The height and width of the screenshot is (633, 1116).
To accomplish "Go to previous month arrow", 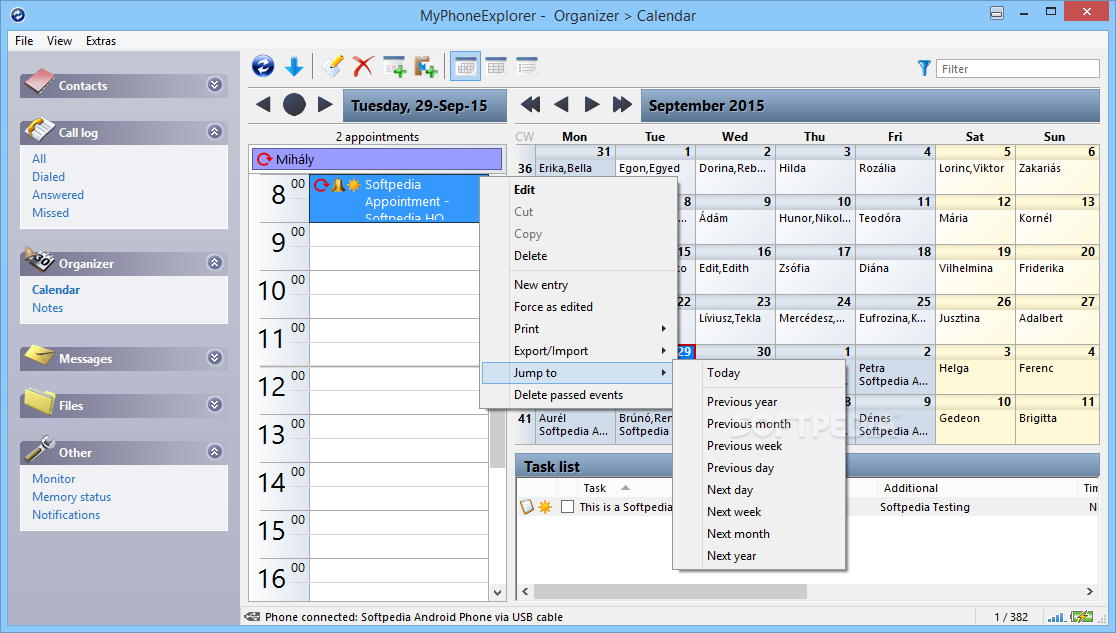I will pyautogui.click(x=561, y=105).
